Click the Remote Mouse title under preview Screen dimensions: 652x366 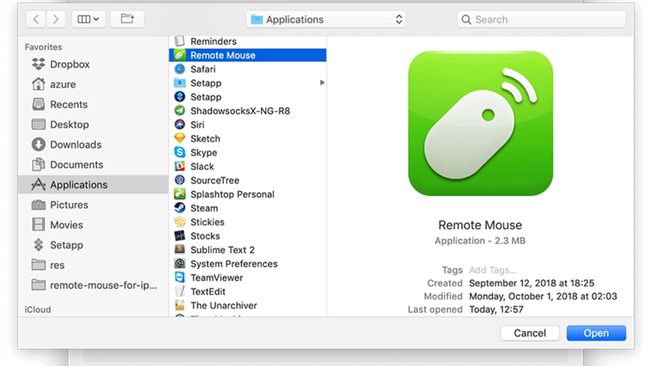click(x=480, y=225)
